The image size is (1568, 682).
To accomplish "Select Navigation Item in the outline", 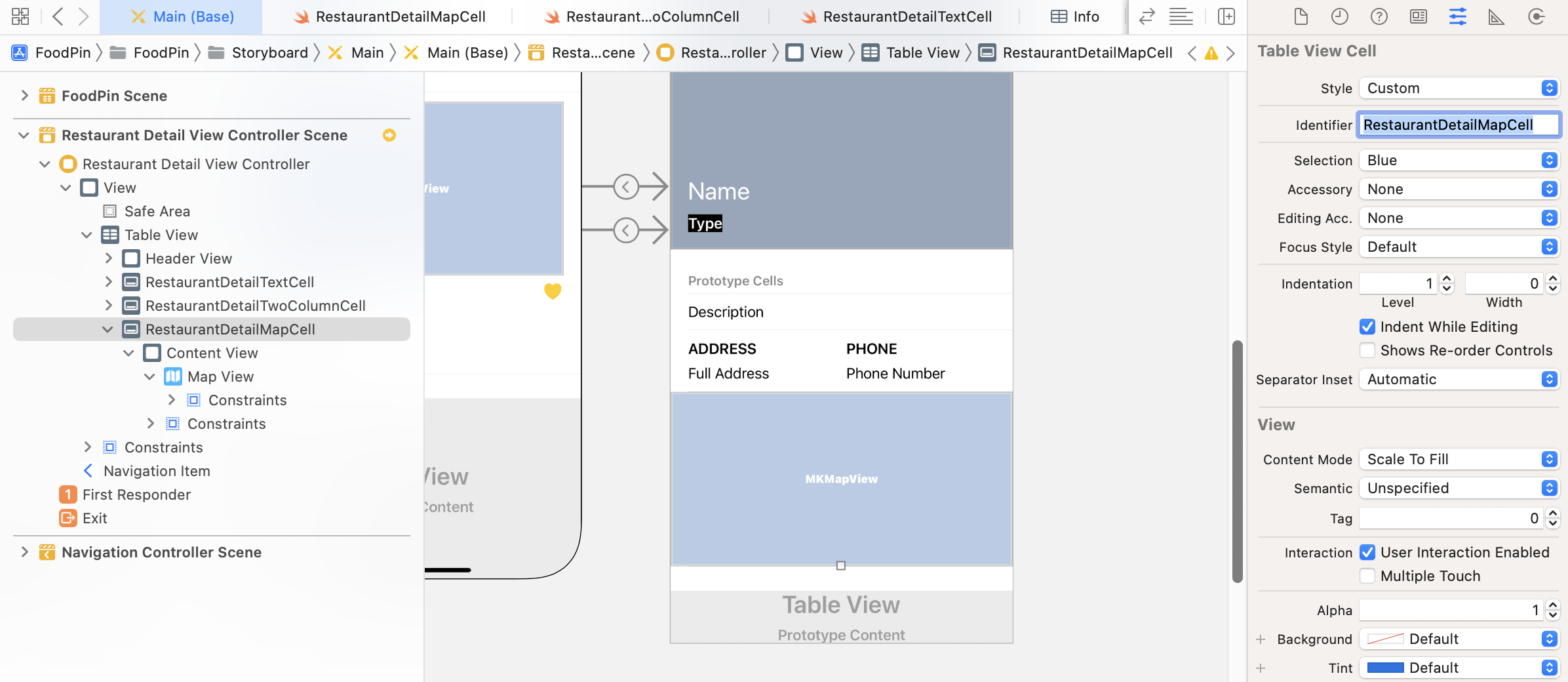I will pyautogui.click(x=157, y=471).
